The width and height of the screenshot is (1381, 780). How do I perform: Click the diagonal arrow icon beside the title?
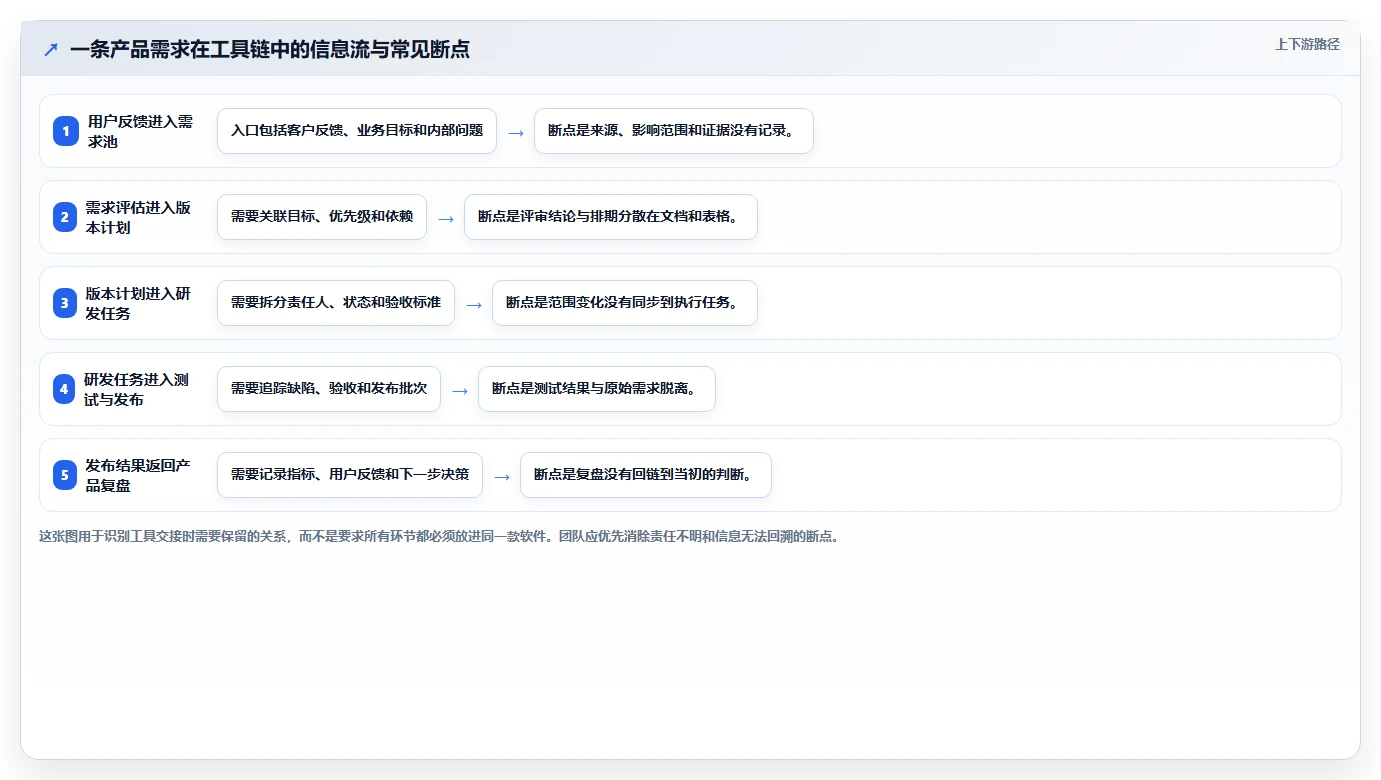tap(51, 49)
